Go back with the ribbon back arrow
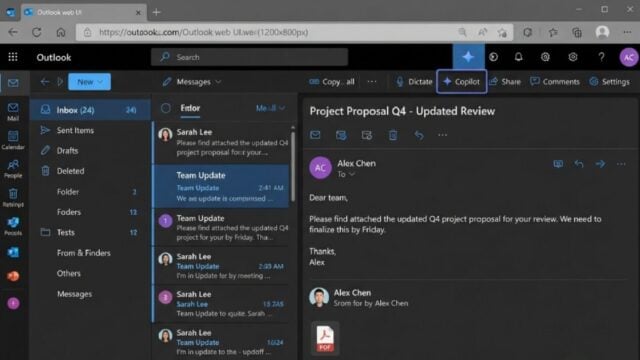 click(45, 82)
